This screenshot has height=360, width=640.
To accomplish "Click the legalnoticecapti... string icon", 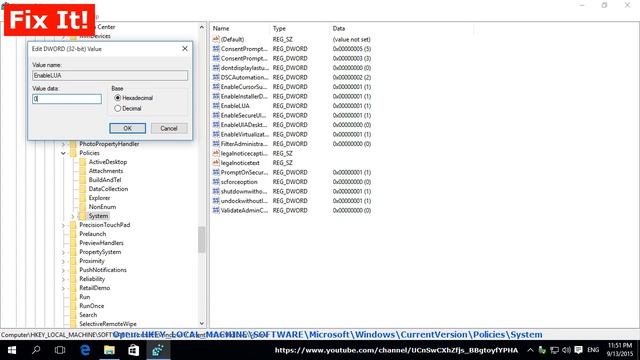I will pos(216,153).
